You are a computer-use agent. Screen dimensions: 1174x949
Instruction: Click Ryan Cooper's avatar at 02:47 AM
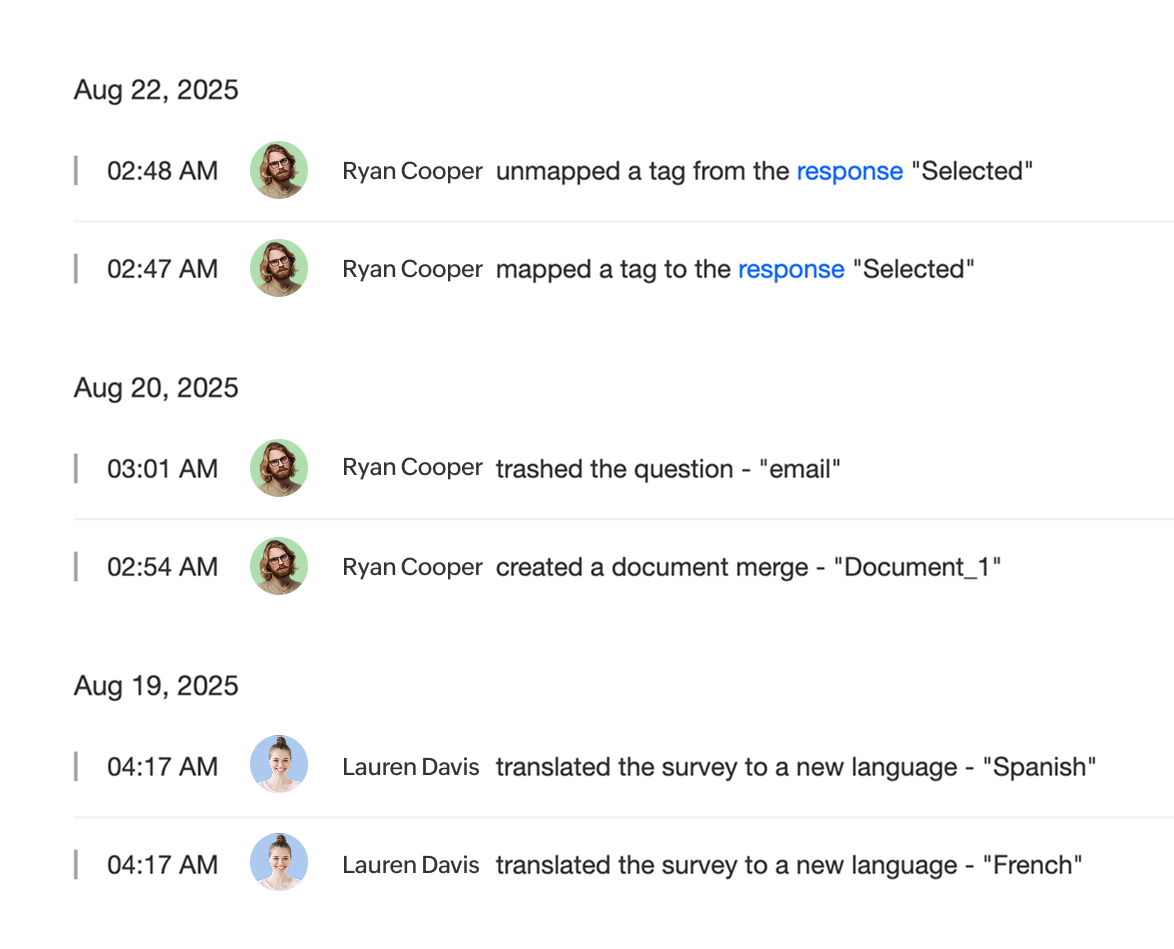point(278,268)
